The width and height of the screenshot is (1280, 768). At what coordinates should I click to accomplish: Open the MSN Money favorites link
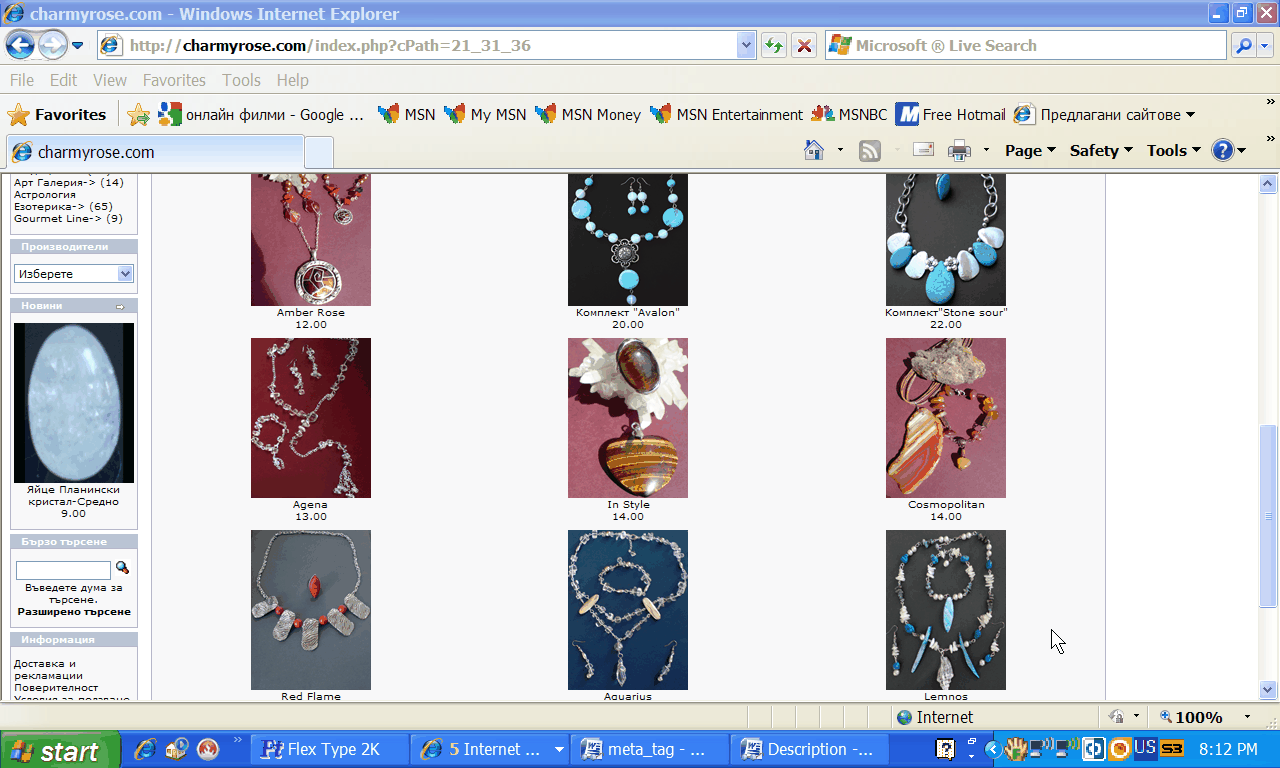pos(588,115)
